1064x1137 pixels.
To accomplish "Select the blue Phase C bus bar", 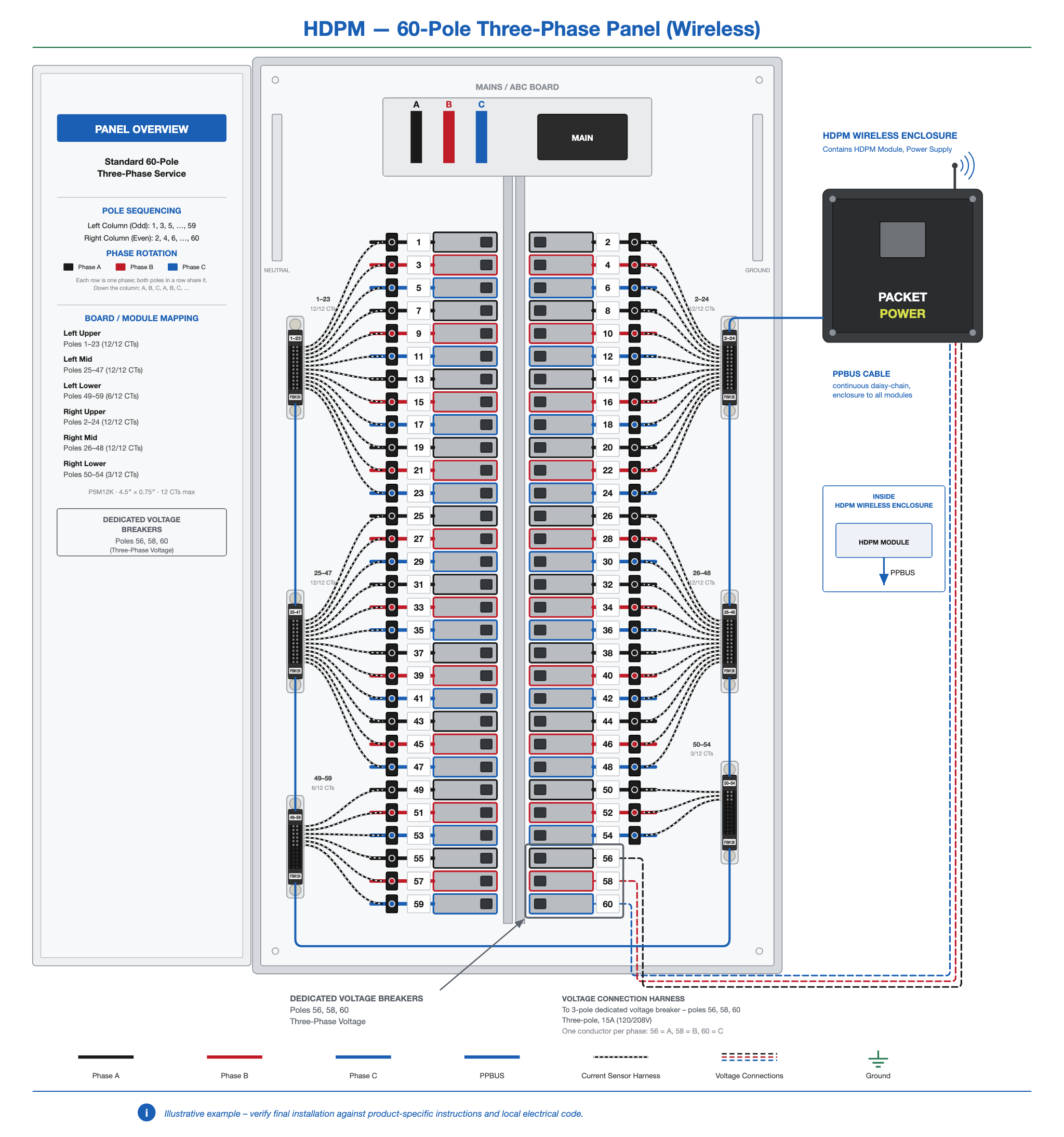I will coord(482,137).
